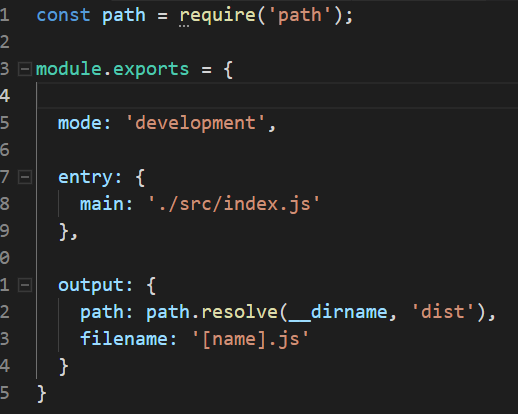This screenshot has height=414, width=518.
Task: Place cursor on empty line 4
Action: [x=277, y=96]
